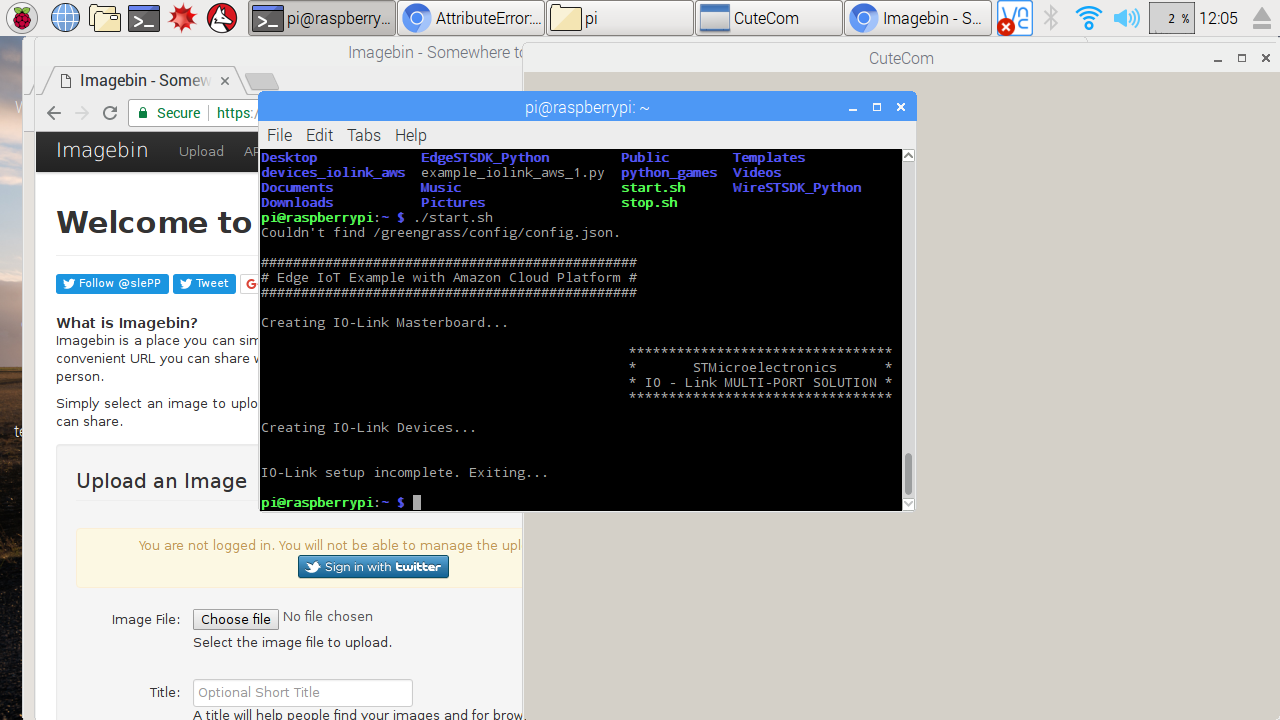Click Follow @slePP Twitter button
The height and width of the screenshot is (720, 1280).
112,284
